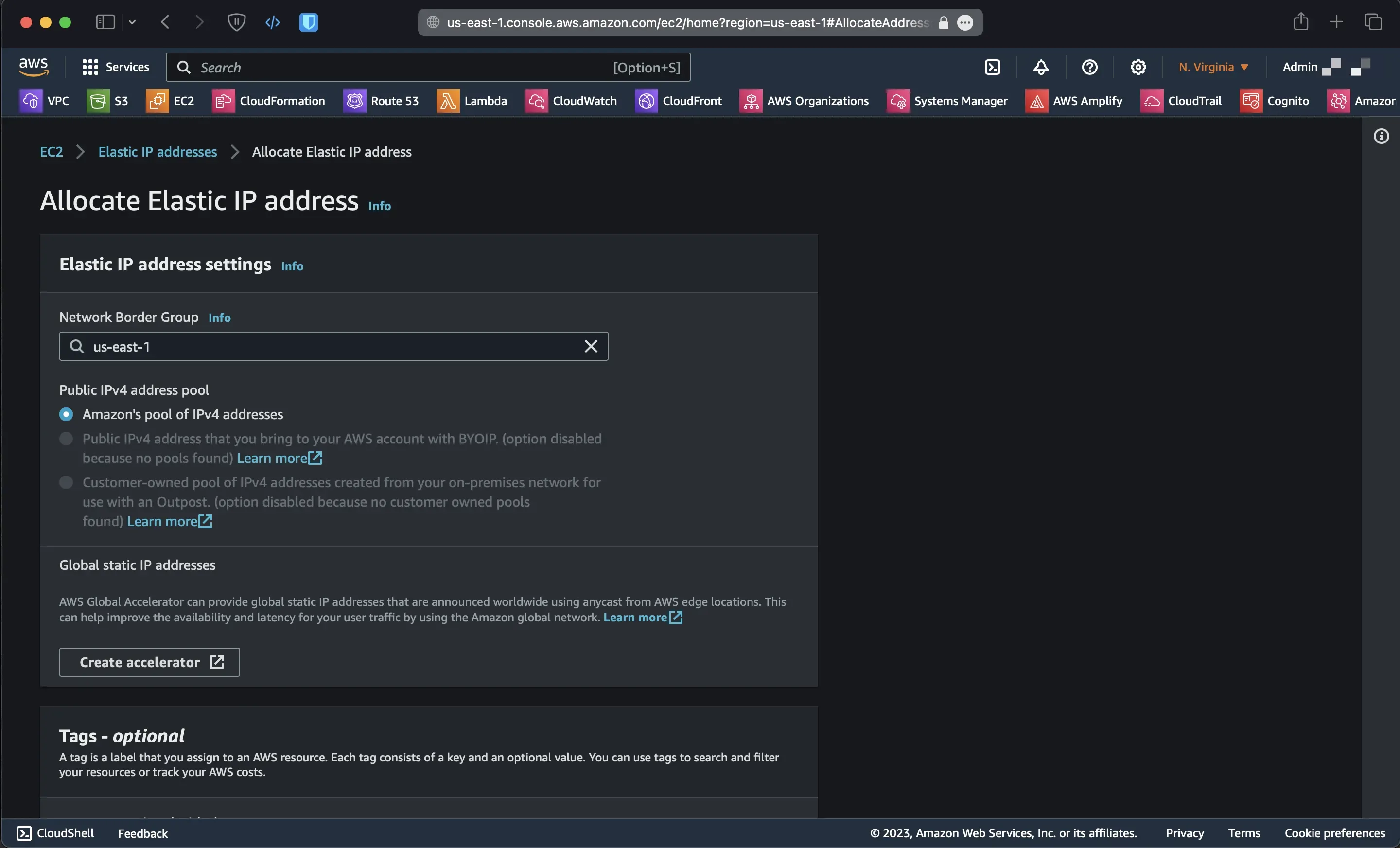Open the Lambda service shortcut

pyautogui.click(x=471, y=101)
